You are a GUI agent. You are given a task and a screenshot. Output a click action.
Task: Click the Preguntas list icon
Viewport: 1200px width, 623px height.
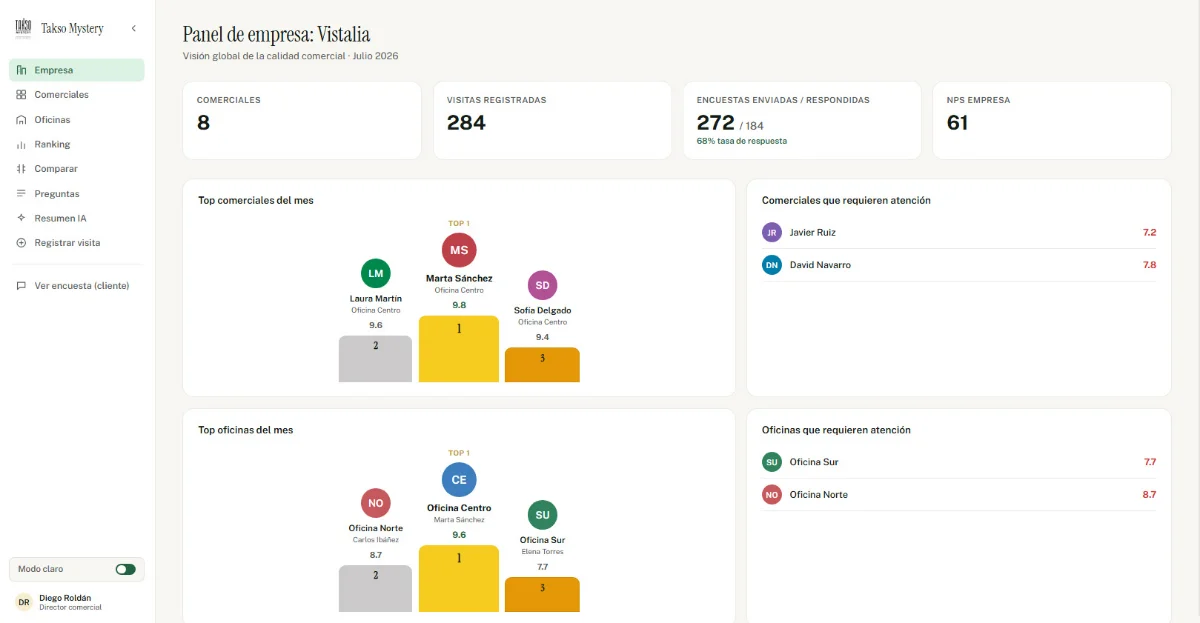pyautogui.click(x=22, y=194)
